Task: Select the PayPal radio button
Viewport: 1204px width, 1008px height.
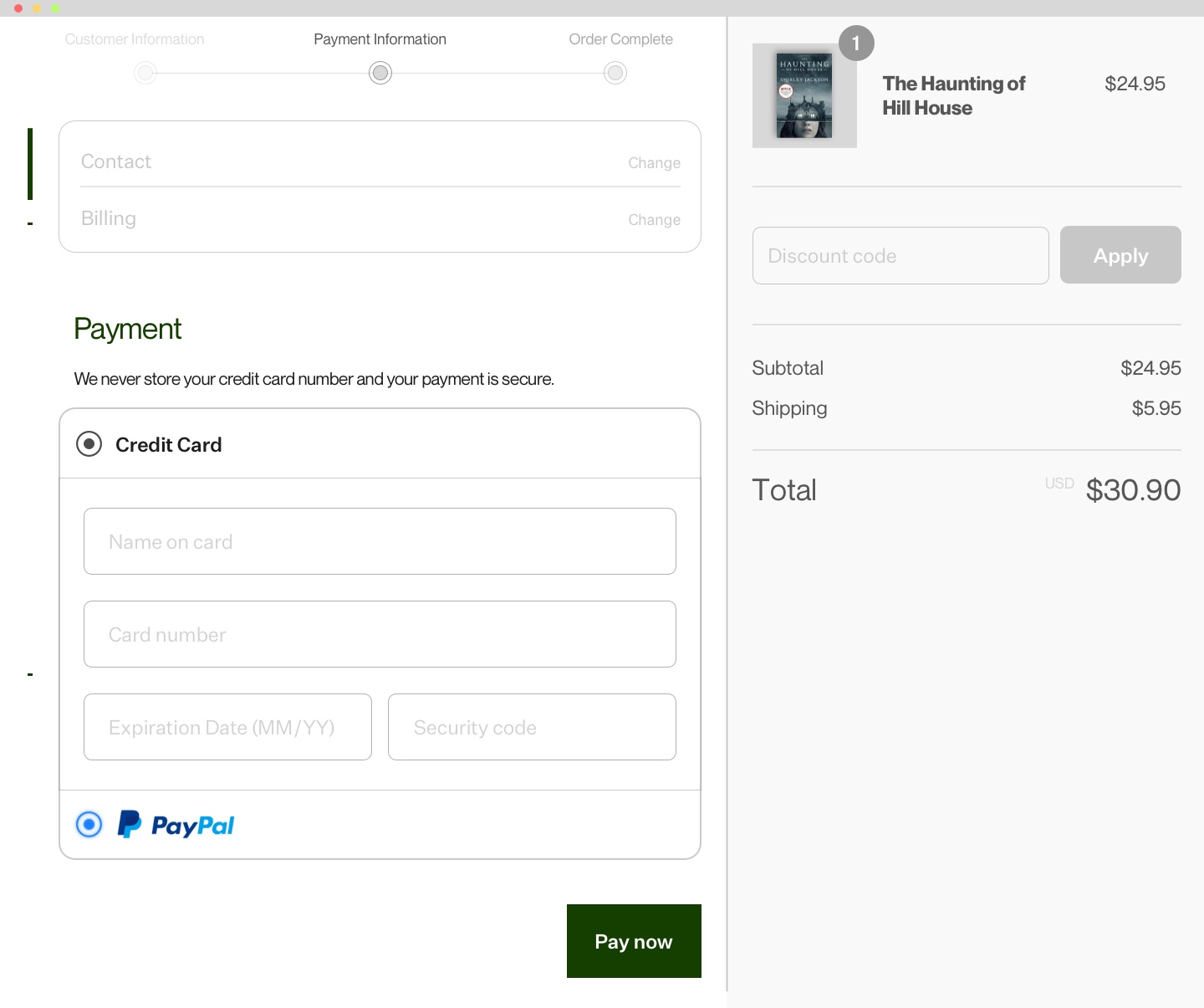Action: point(89,825)
